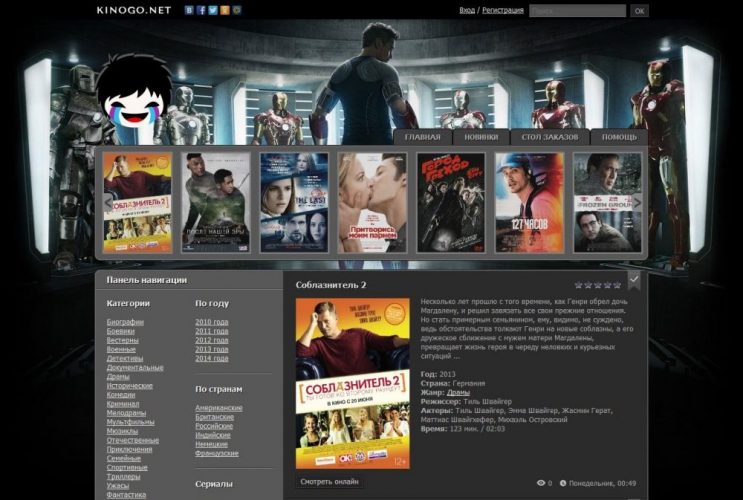
Task: Select Индийские country filter
Action: (x=213, y=435)
